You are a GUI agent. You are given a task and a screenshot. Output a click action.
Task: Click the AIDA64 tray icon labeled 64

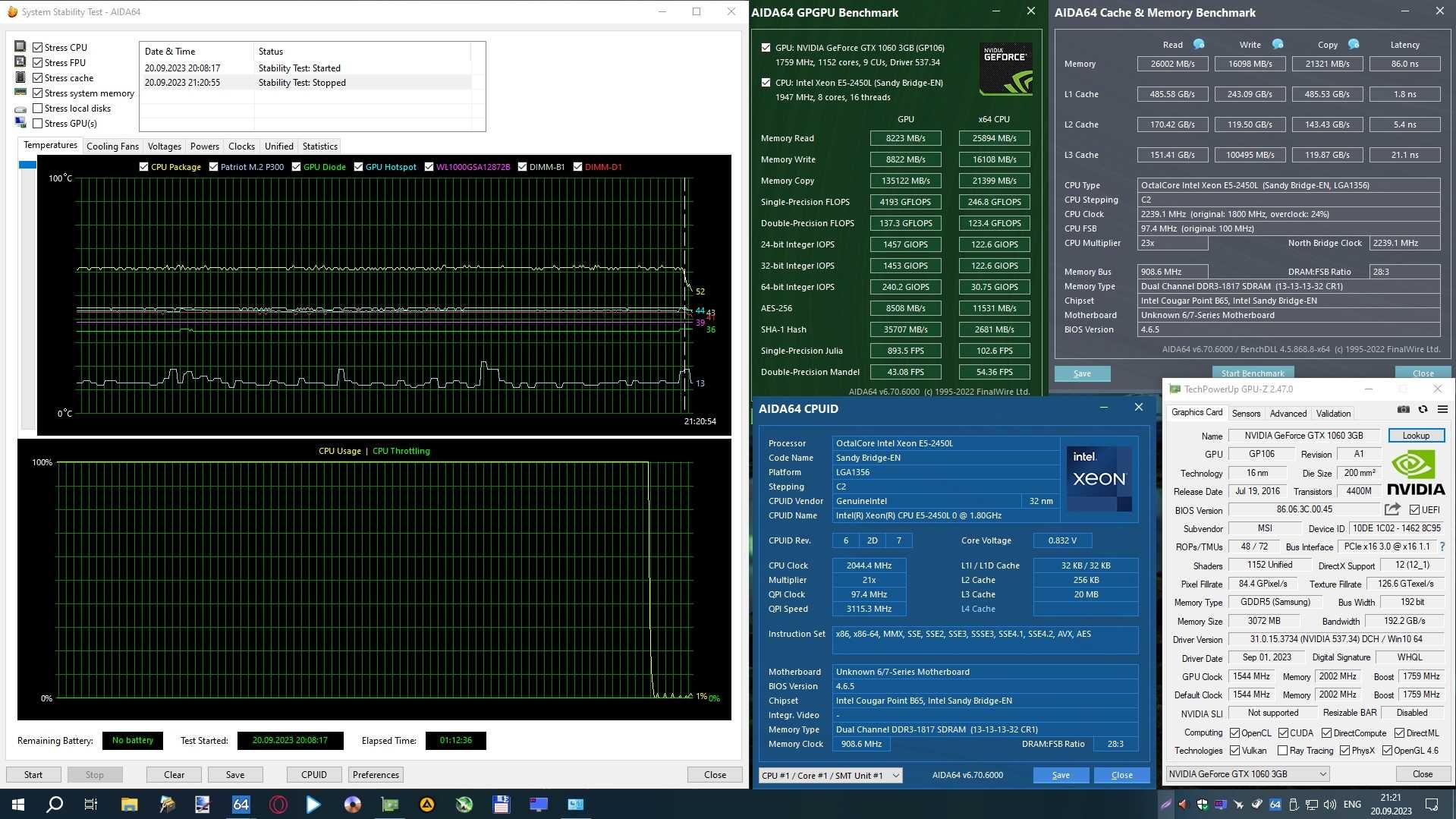point(1275,805)
